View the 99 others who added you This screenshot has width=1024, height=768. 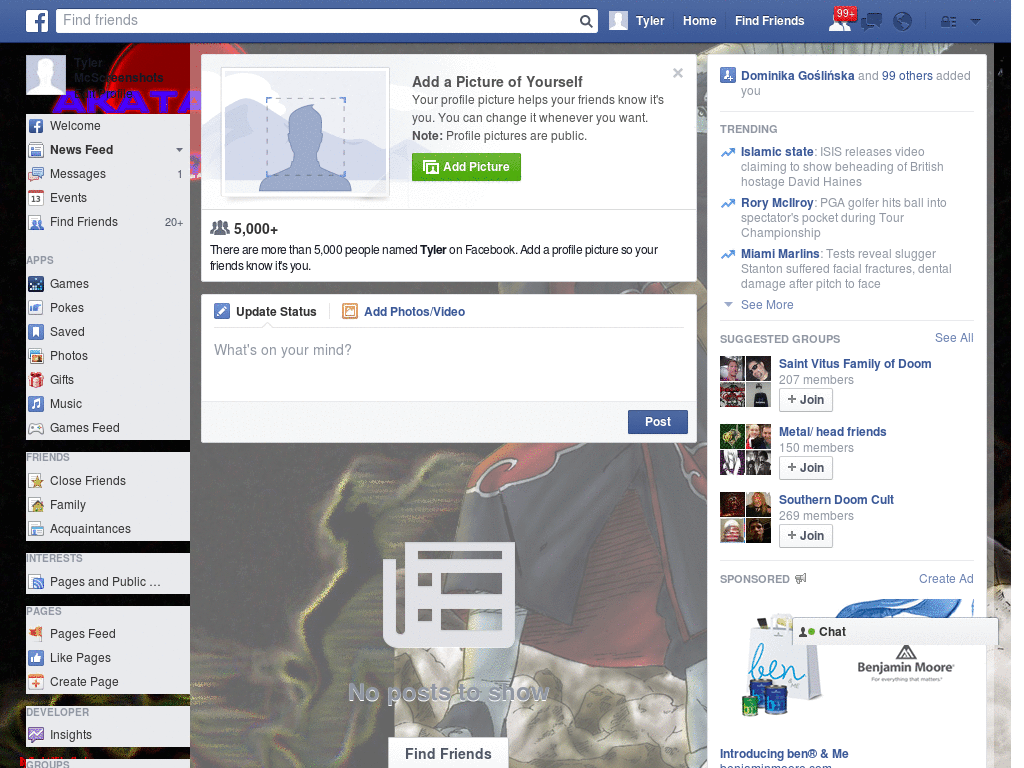(907, 76)
